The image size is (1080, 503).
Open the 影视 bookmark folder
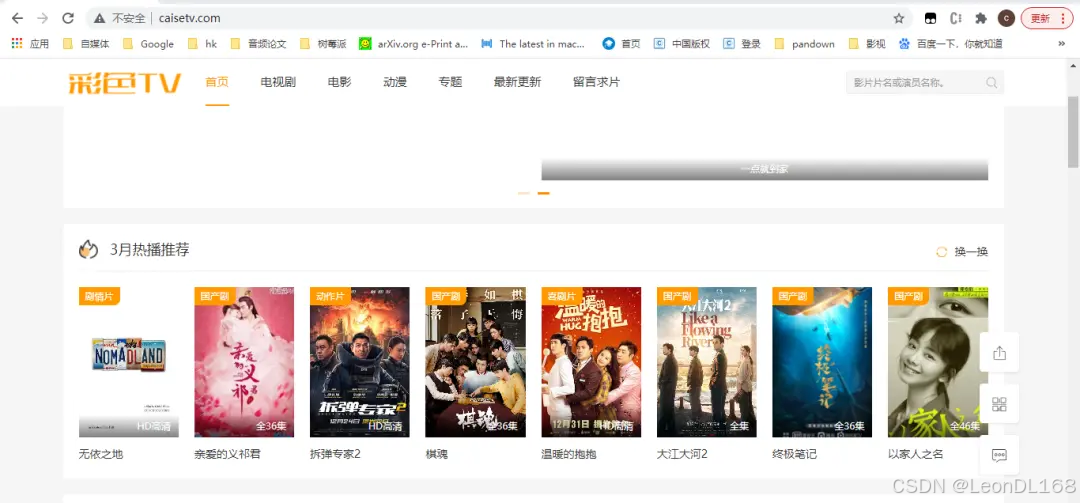[x=867, y=43]
